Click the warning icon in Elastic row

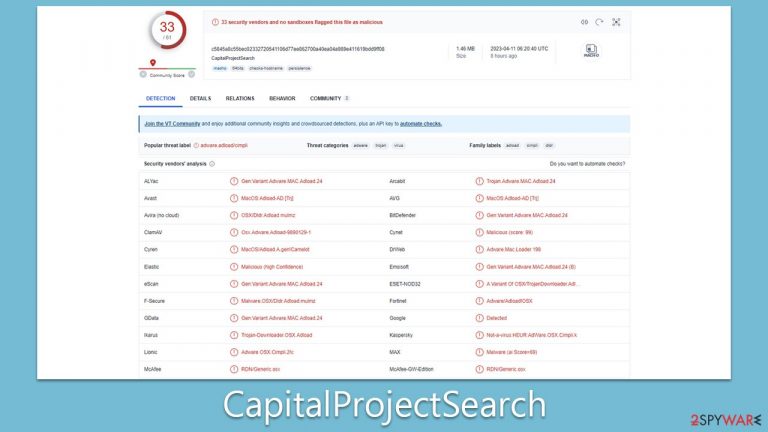[x=234, y=267]
